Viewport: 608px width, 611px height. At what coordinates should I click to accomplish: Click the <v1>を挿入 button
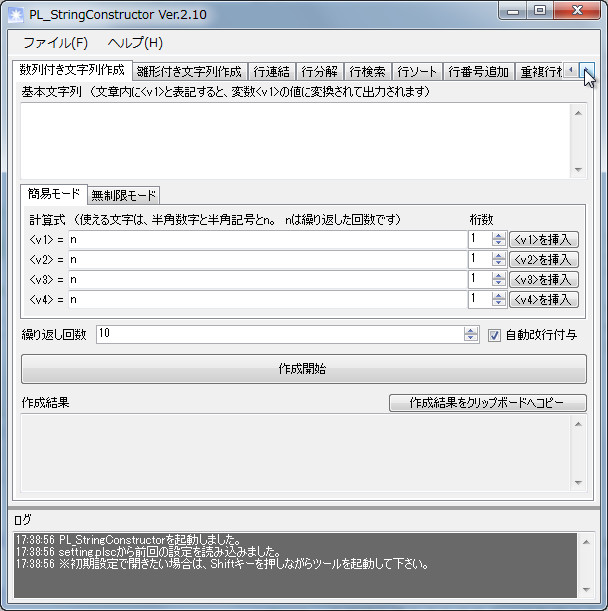(x=544, y=240)
